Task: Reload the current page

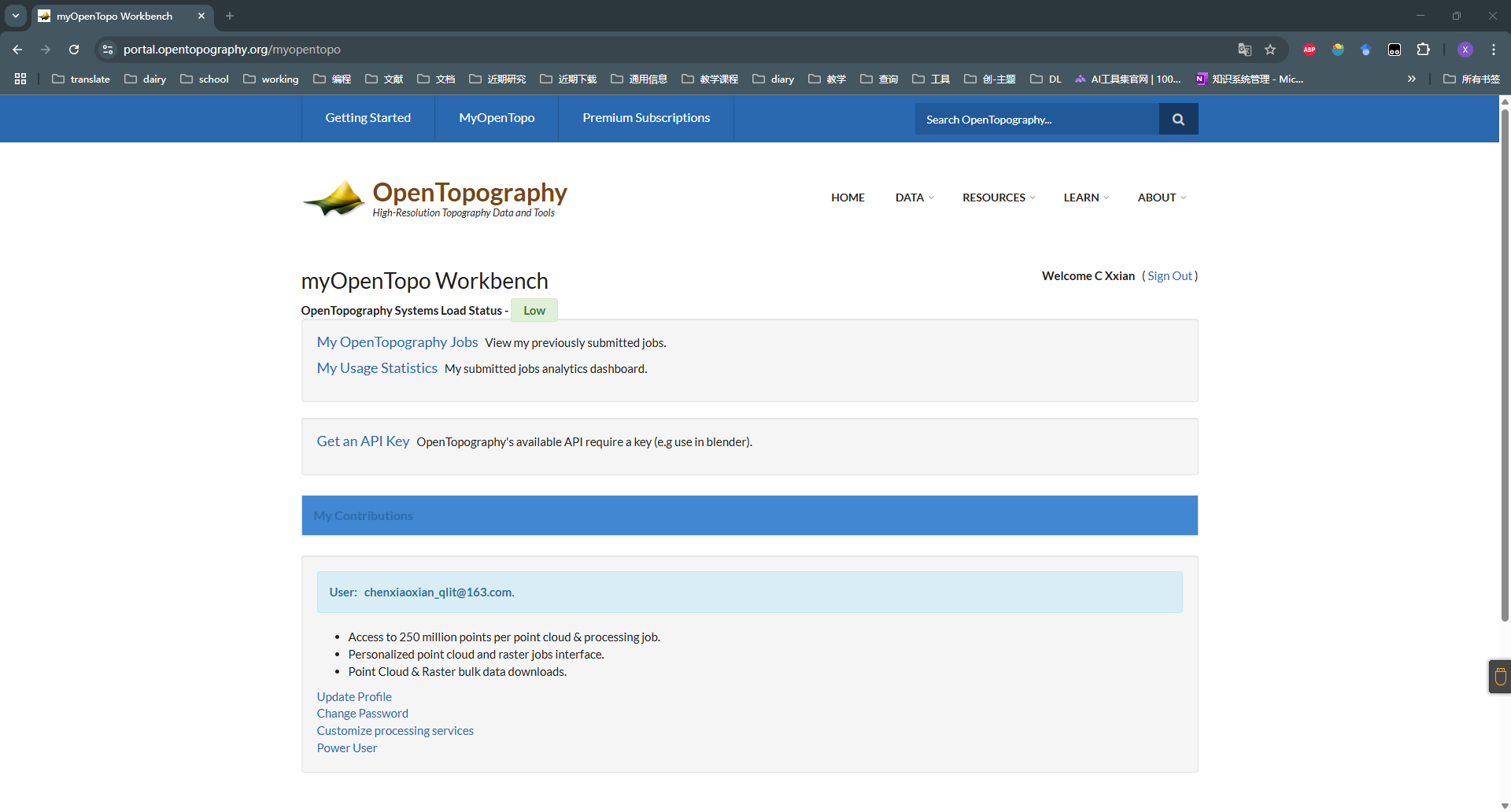Action: pyautogui.click(x=74, y=50)
